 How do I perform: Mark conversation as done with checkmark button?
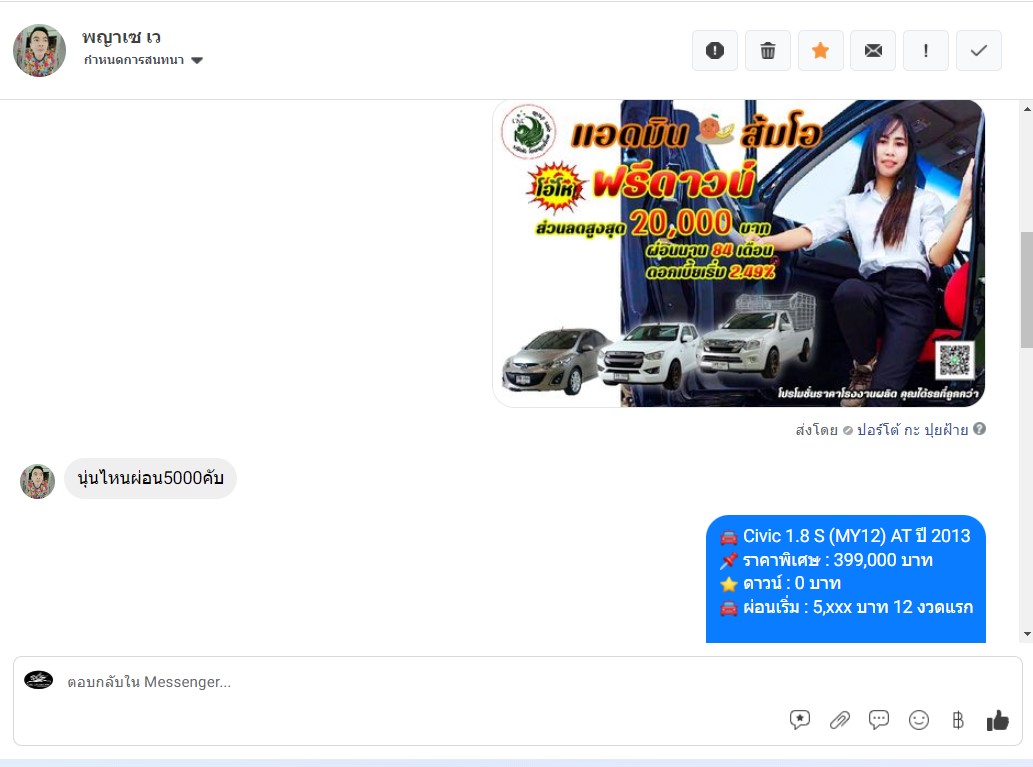(979, 50)
